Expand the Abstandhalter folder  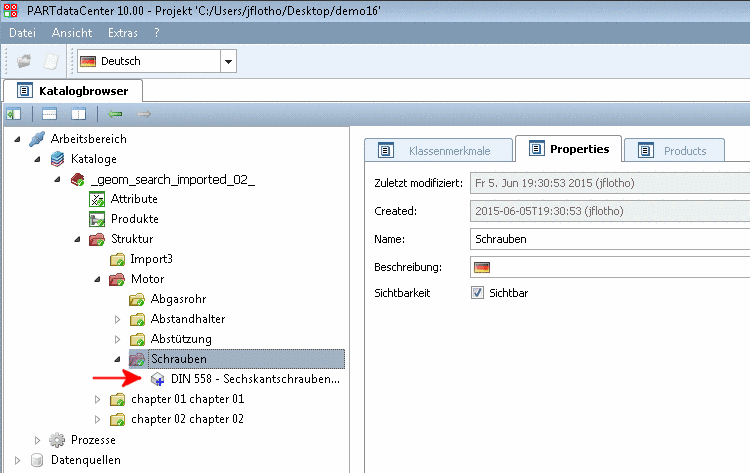point(118,319)
